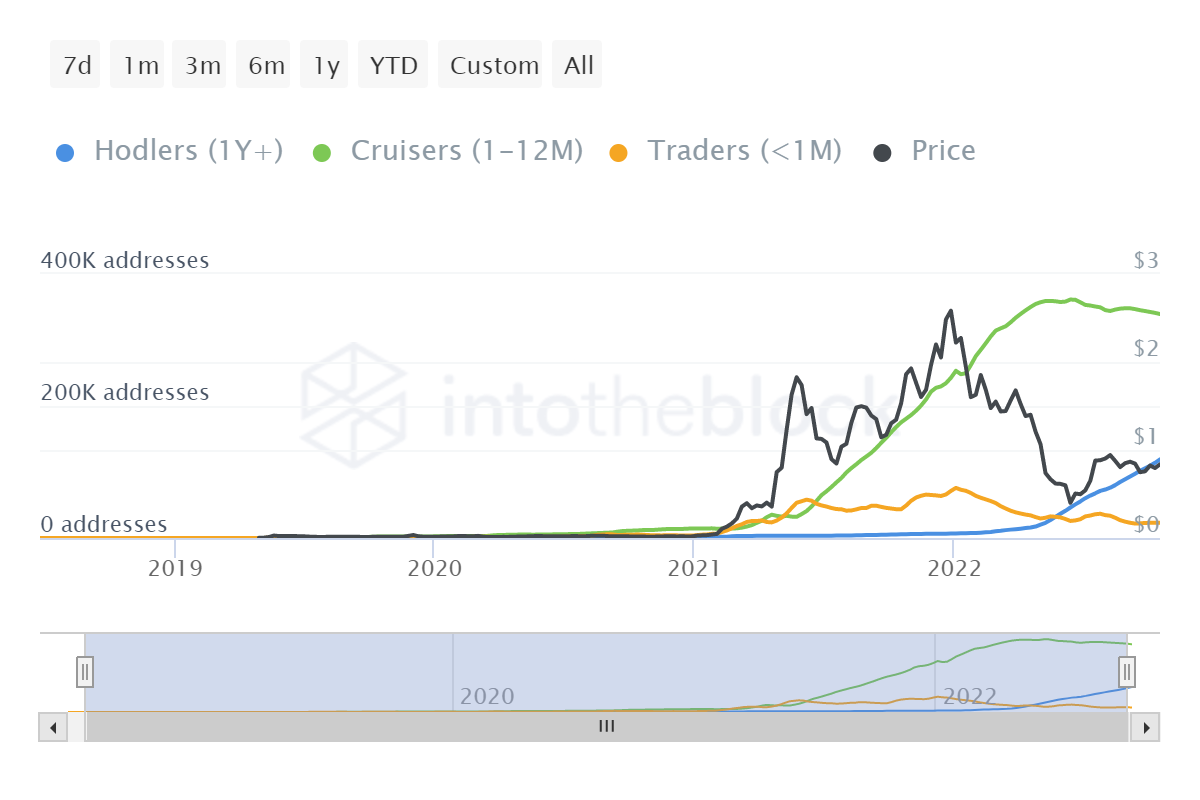Show All time range data
1200x800 pixels.
point(578,66)
